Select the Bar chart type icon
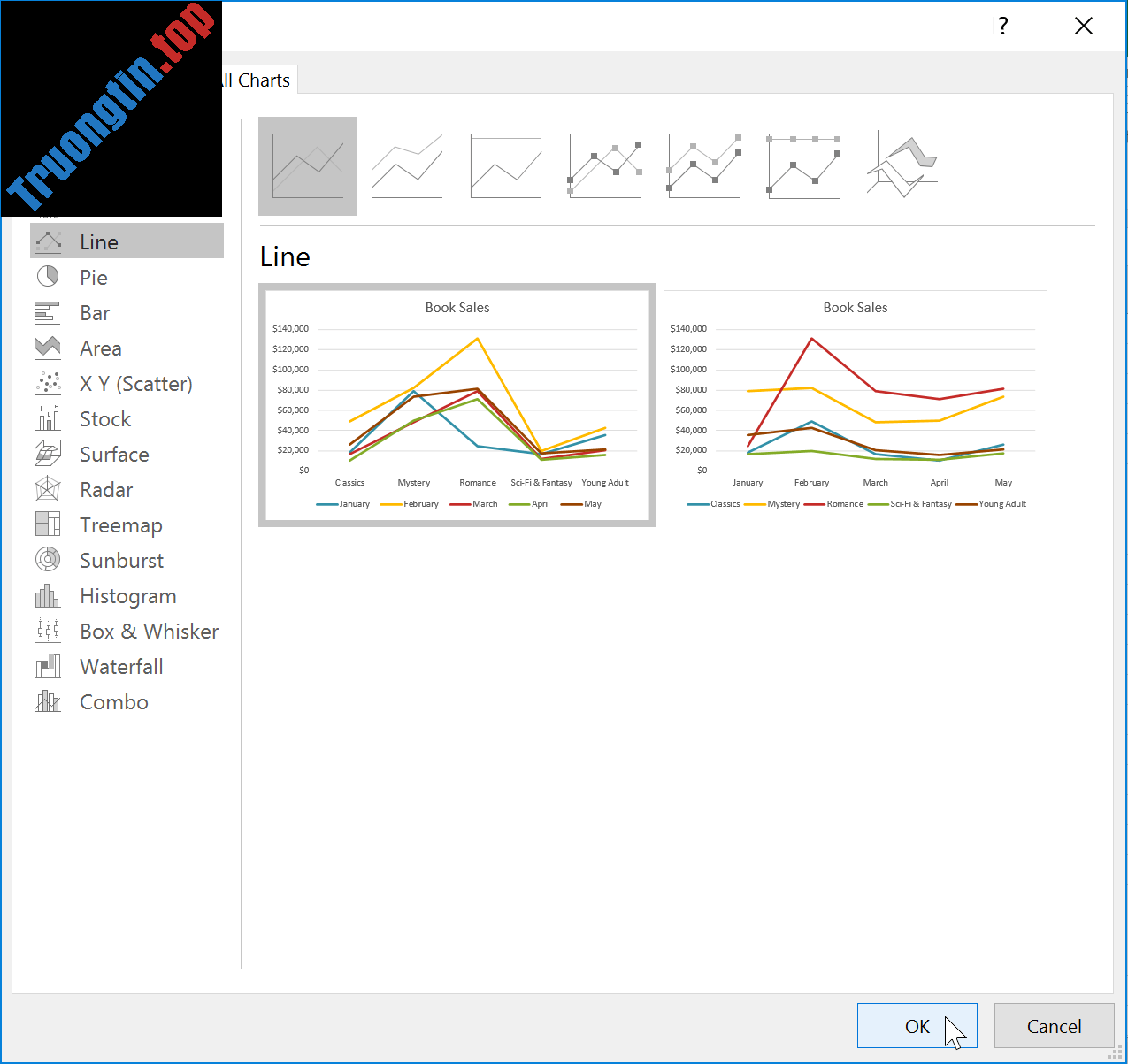Image resolution: width=1128 pixels, height=1064 pixels. 95,312
